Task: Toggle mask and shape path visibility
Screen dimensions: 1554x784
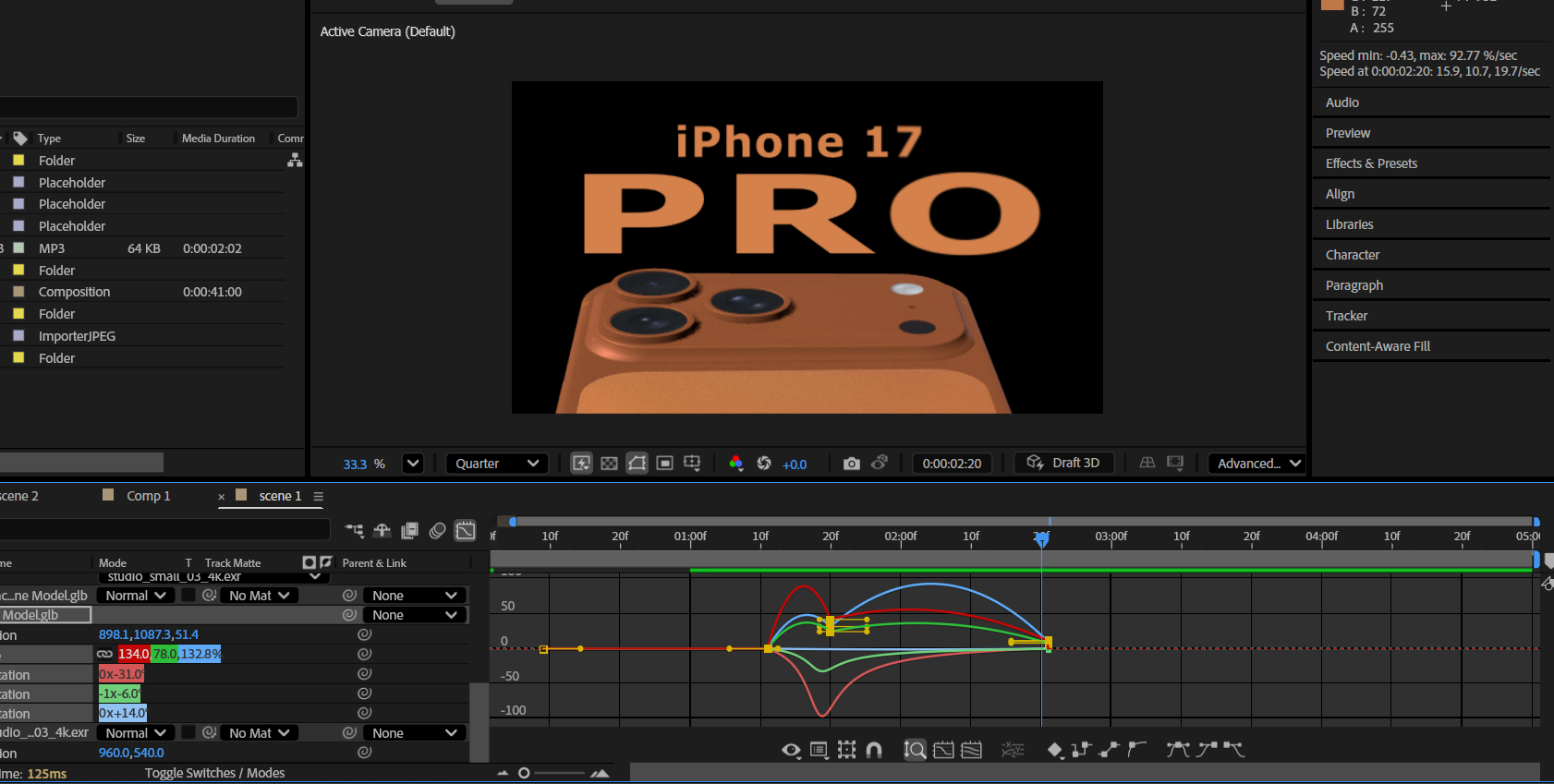Action: pyautogui.click(x=637, y=464)
